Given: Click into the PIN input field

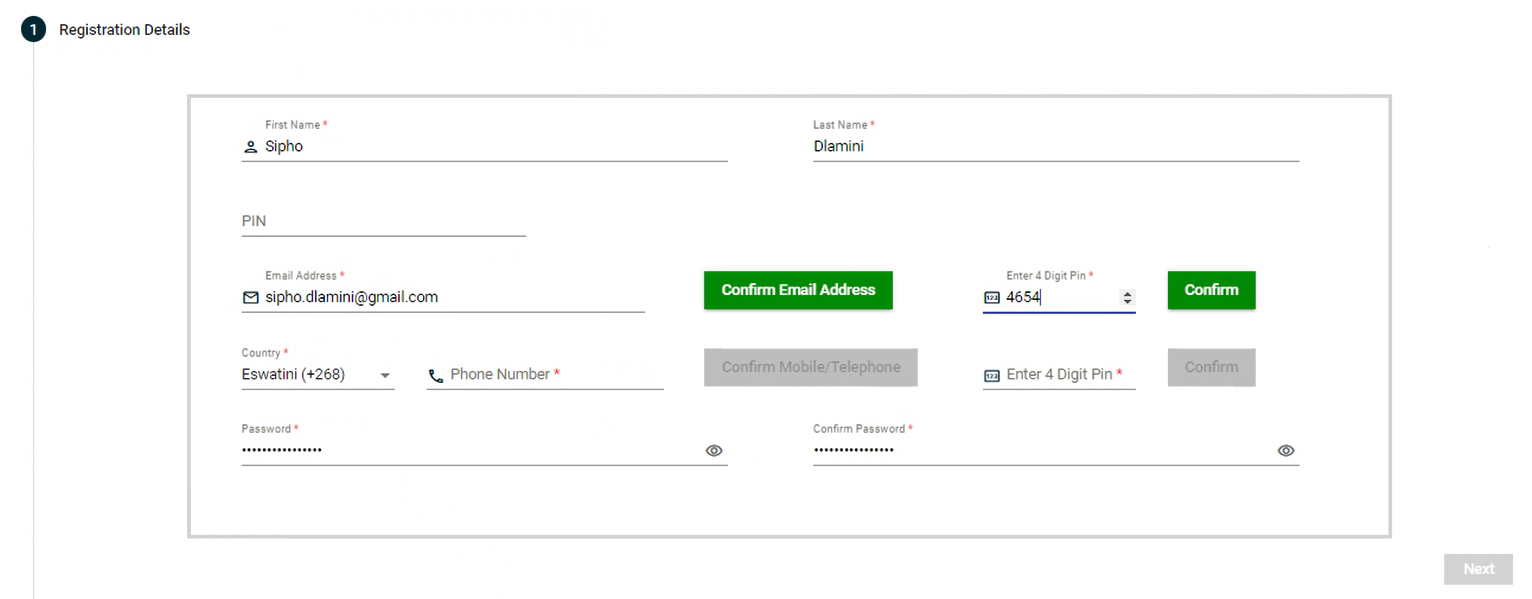Looking at the screenshot, I should (x=383, y=221).
